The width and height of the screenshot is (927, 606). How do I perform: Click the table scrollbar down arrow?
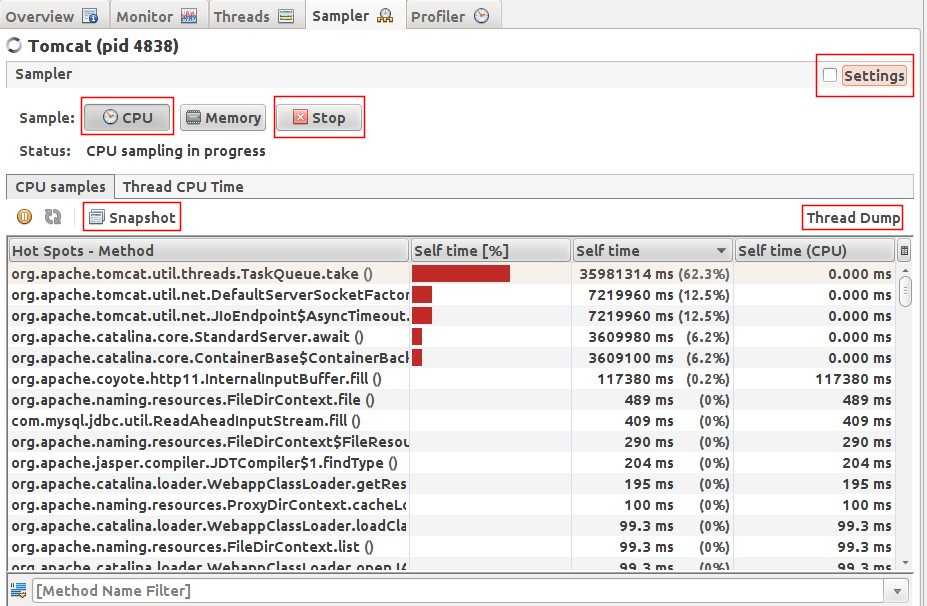pyautogui.click(x=905, y=563)
